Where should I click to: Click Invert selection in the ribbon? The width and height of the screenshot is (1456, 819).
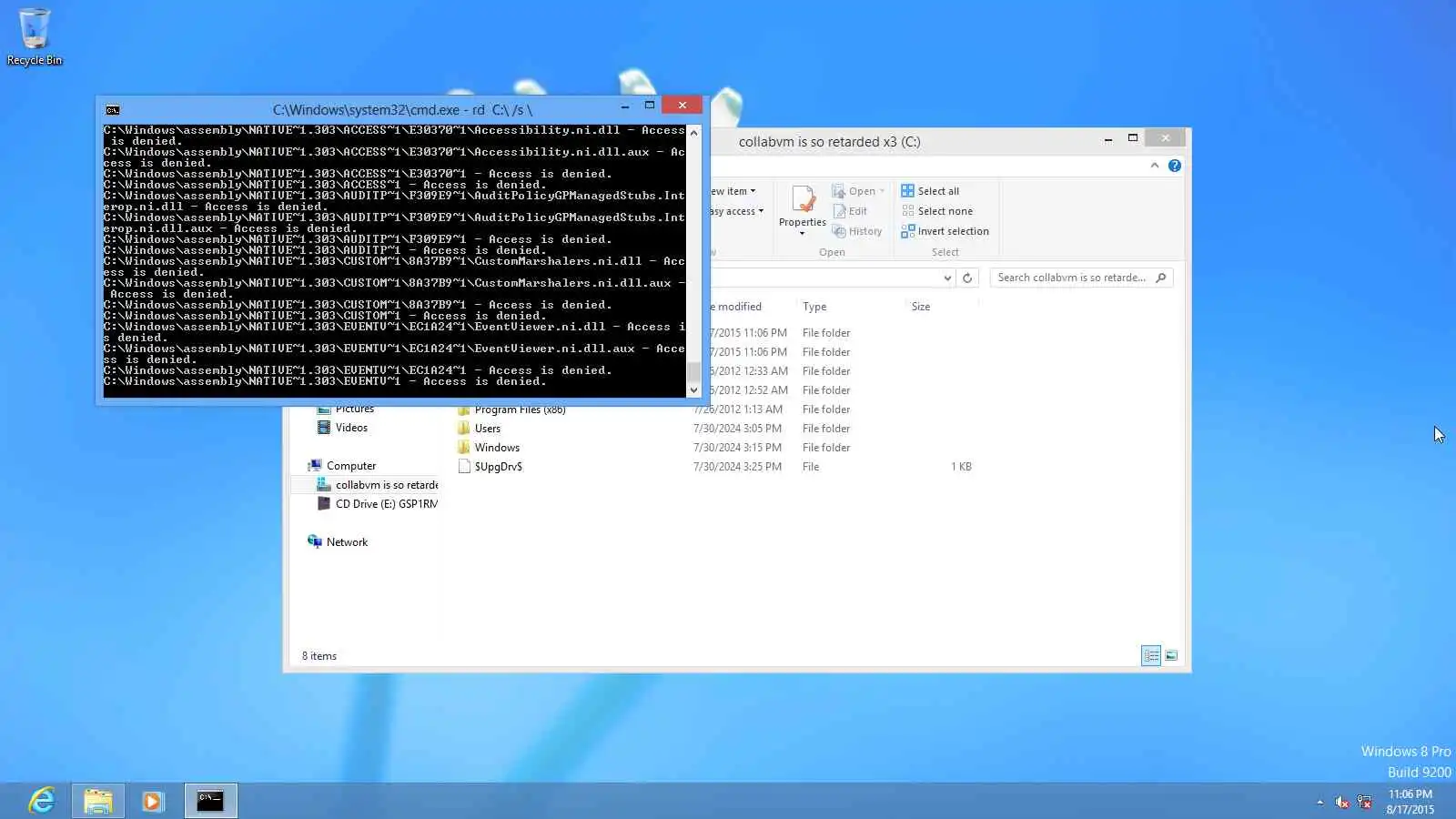pyautogui.click(x=945, y=231)
